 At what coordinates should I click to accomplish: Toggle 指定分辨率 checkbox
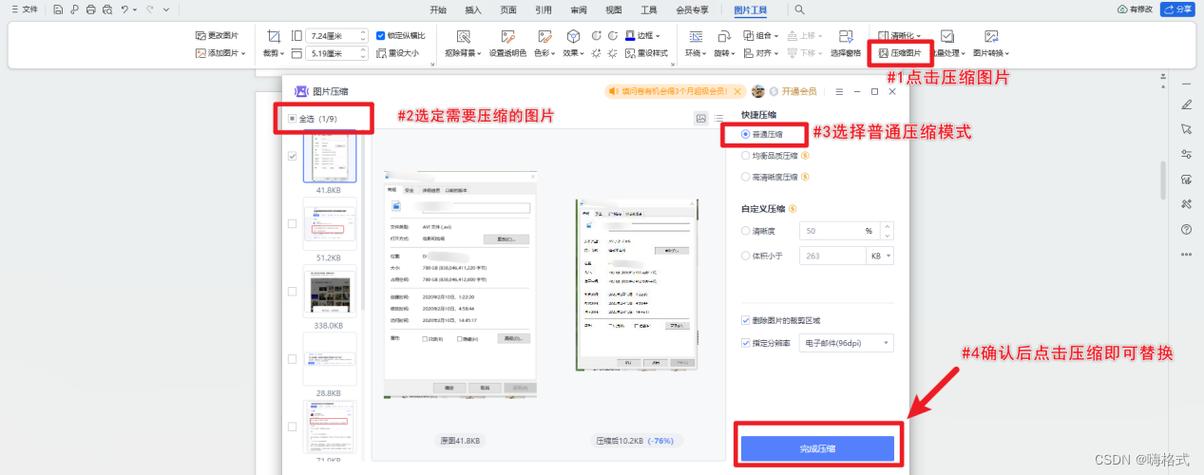click(746, 343)
